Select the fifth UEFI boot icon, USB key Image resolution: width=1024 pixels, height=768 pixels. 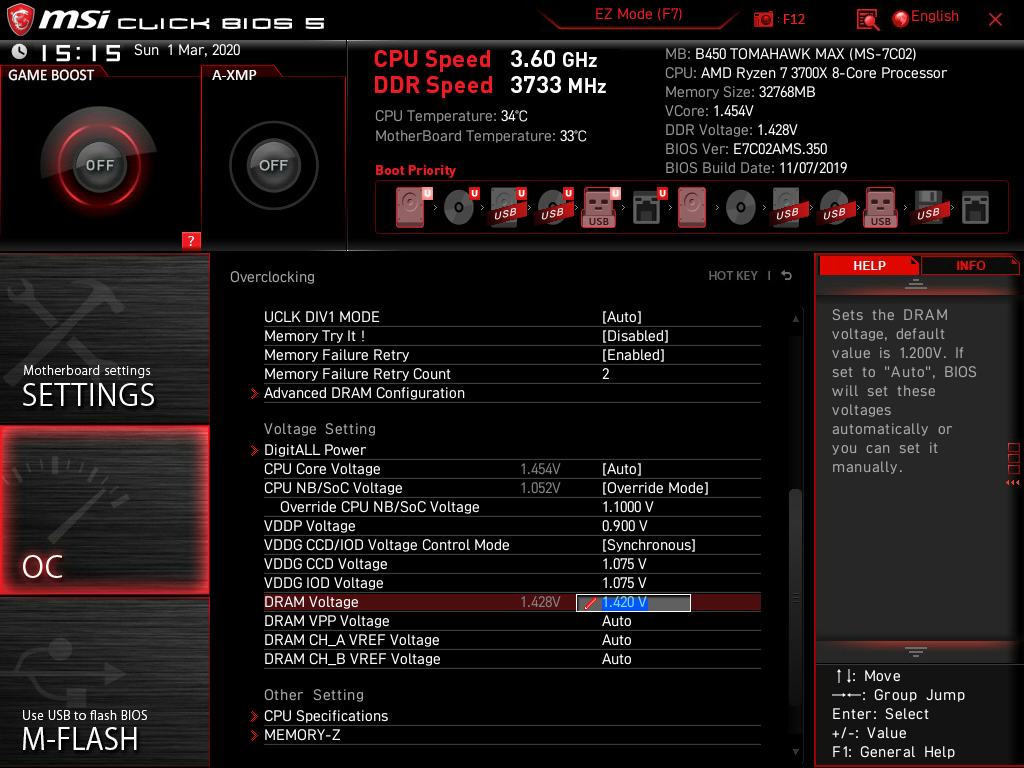[600, 208]
